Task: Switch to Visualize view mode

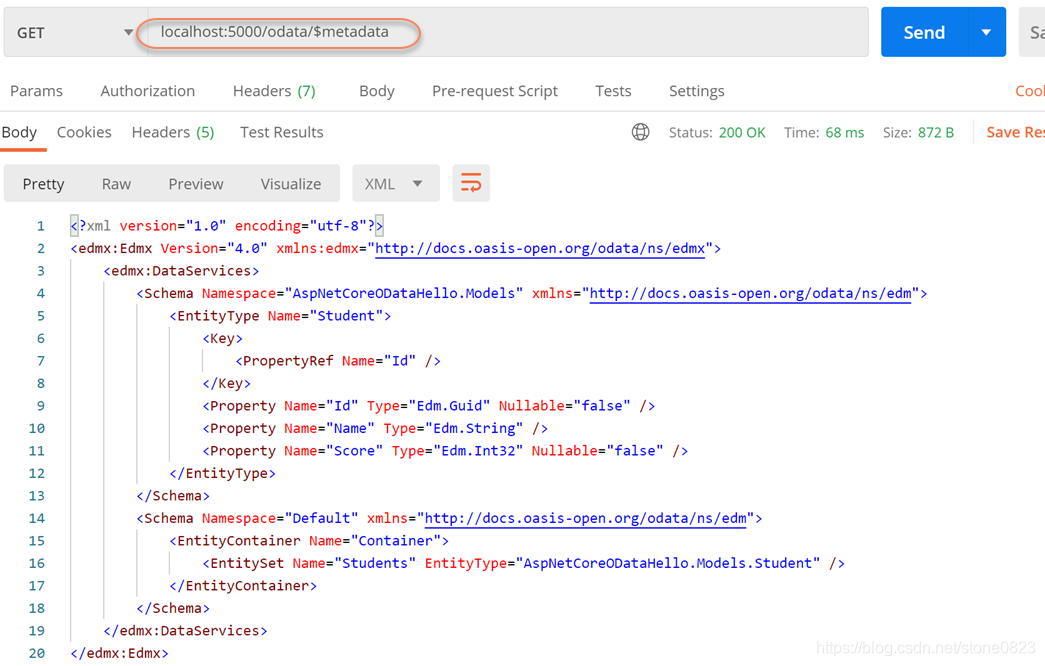Action: (x=291, y=184)
